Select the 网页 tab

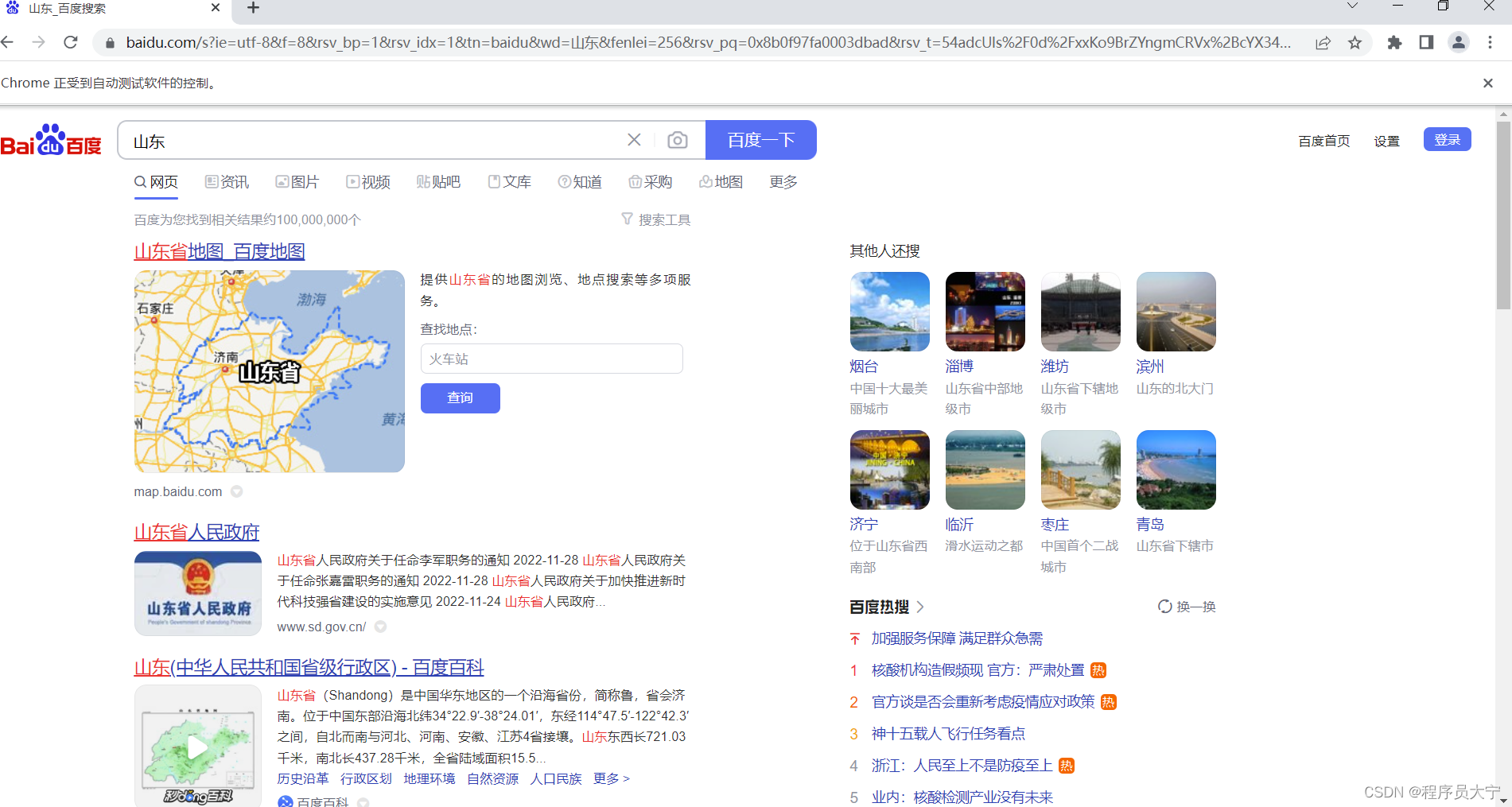[x=156, y=182]
